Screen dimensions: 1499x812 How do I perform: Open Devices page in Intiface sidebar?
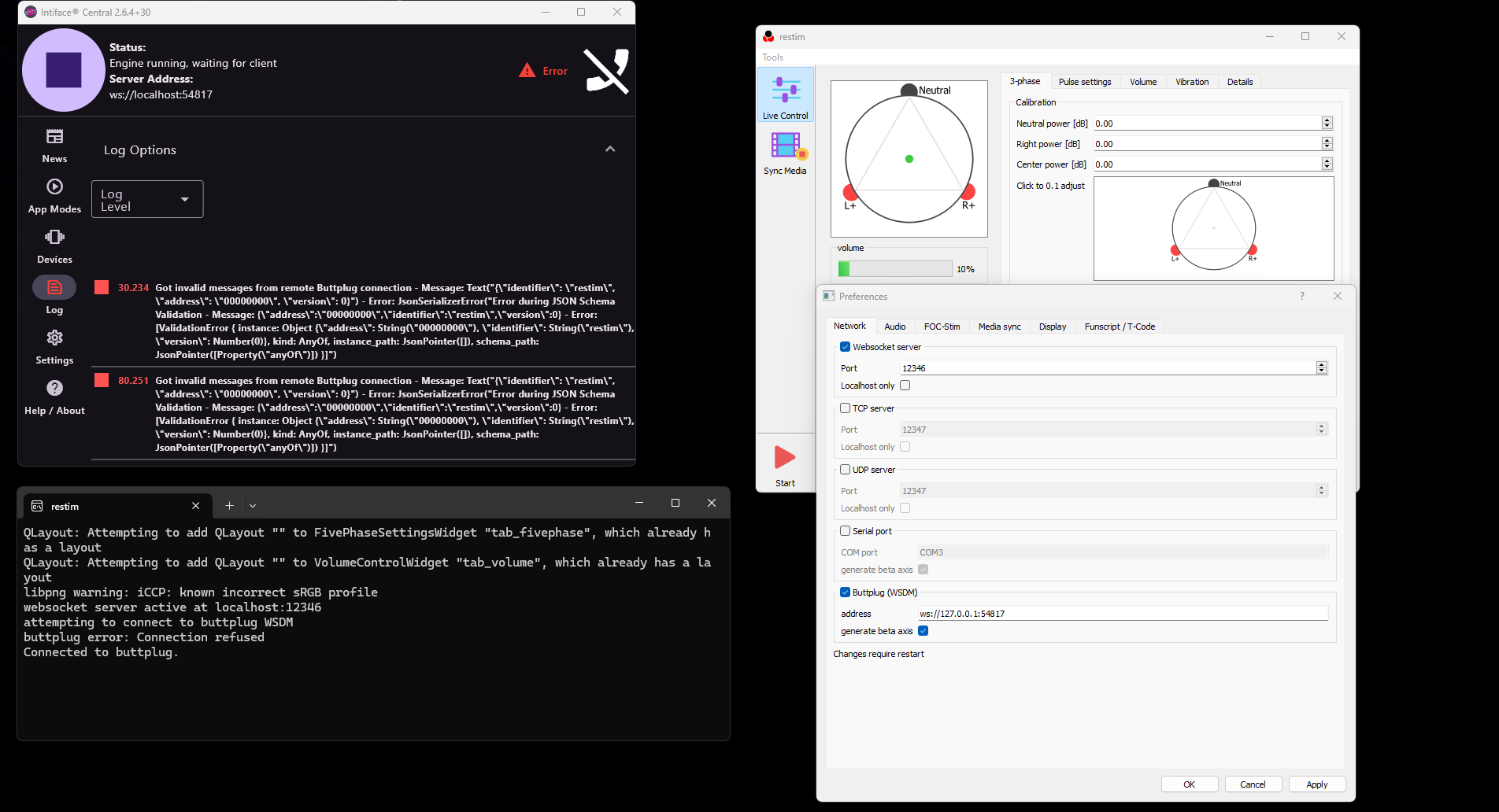tap(54, 246)
